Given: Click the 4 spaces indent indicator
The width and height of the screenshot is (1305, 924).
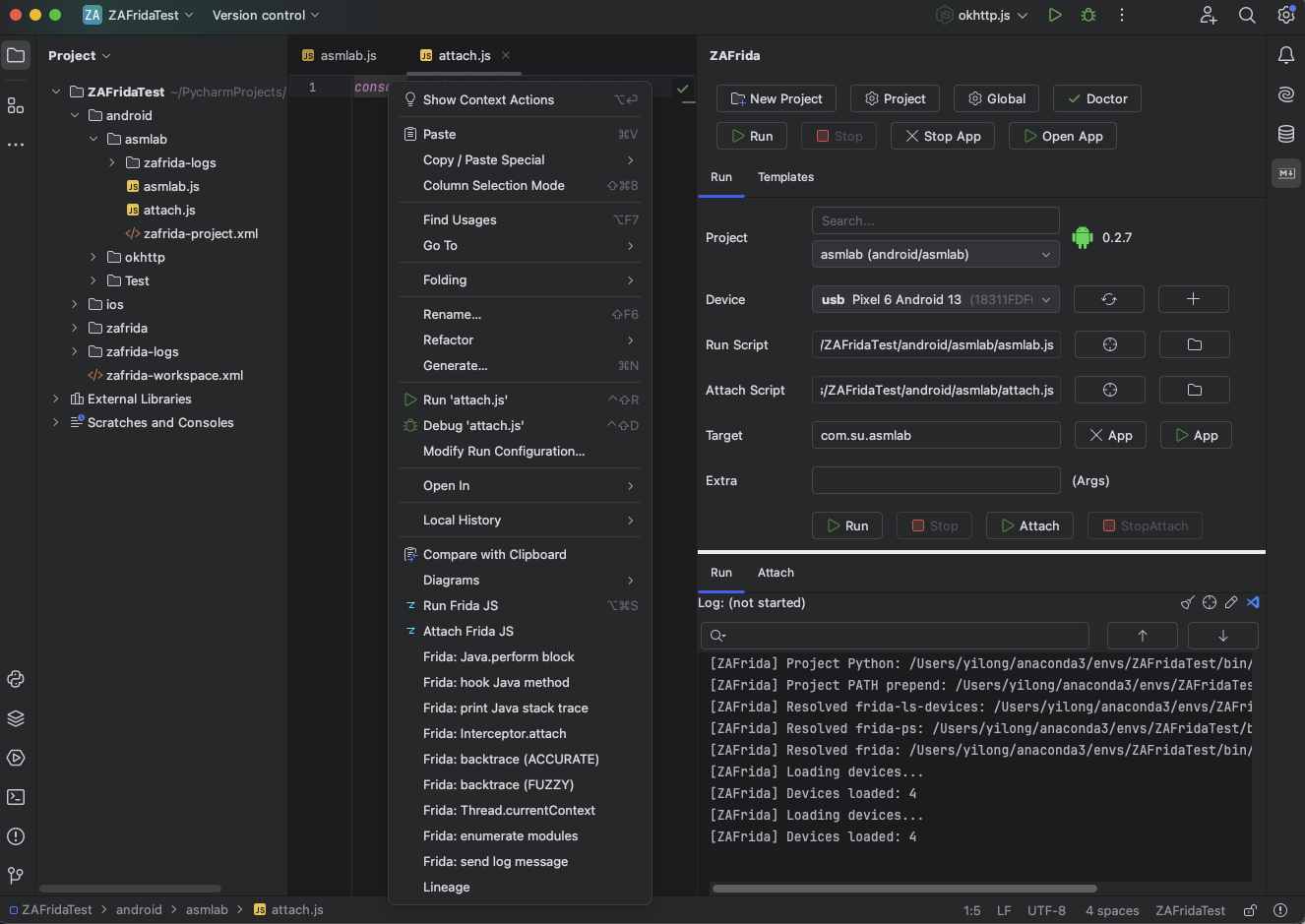Looking at the screenshot, I should (x=1112, y=910).
